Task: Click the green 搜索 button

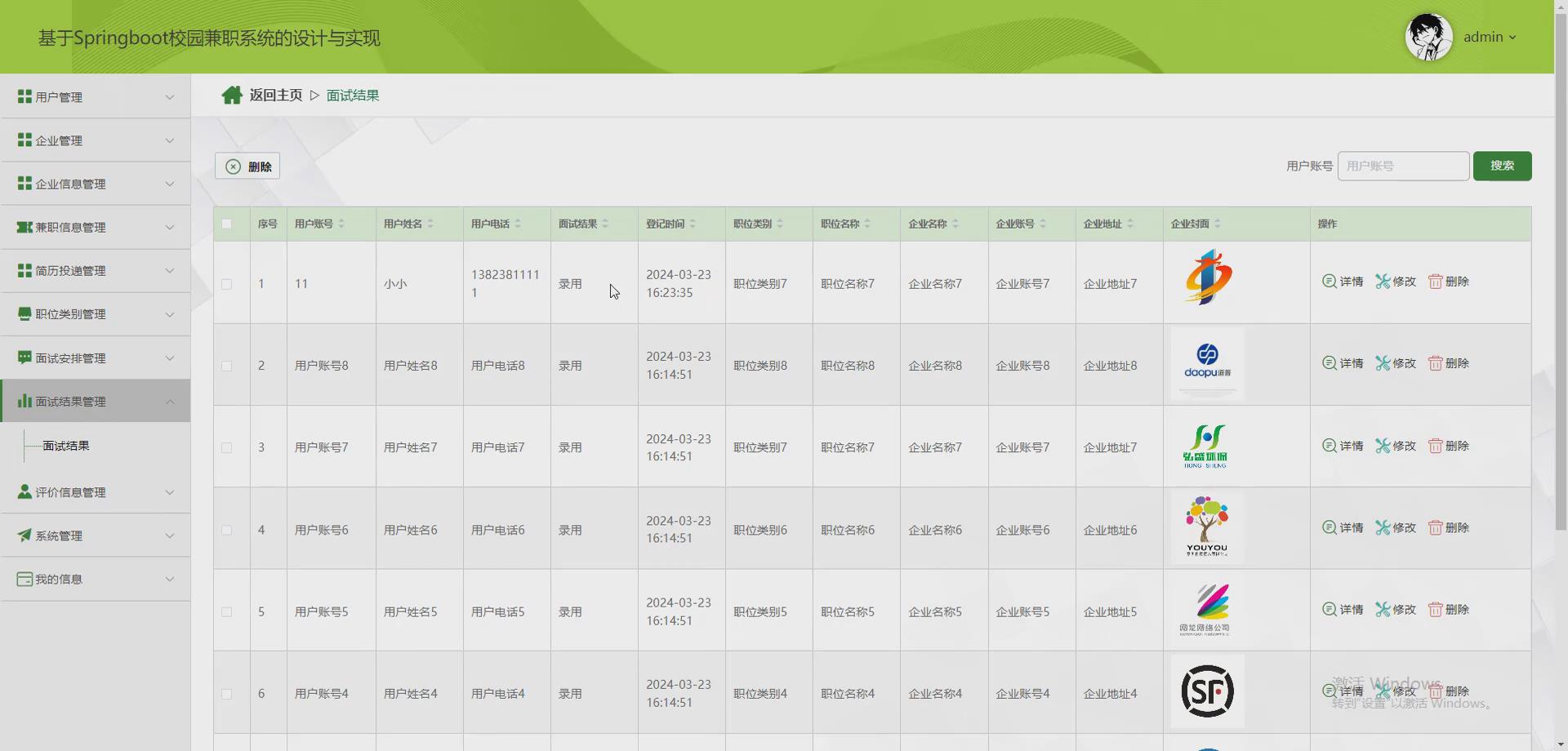Action: pos(1502,166)
